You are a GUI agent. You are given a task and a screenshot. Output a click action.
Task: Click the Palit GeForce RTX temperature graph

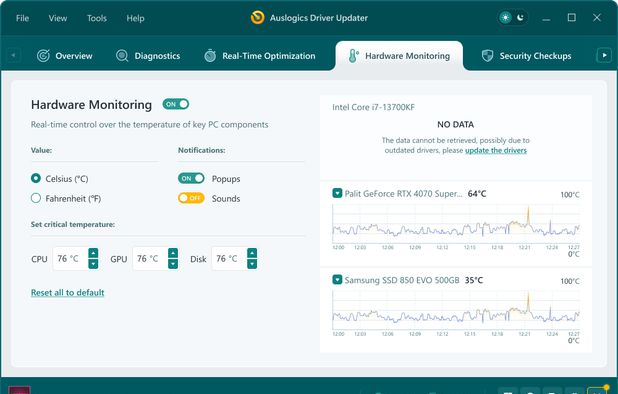pyautogui.click(x=456, y=224)
